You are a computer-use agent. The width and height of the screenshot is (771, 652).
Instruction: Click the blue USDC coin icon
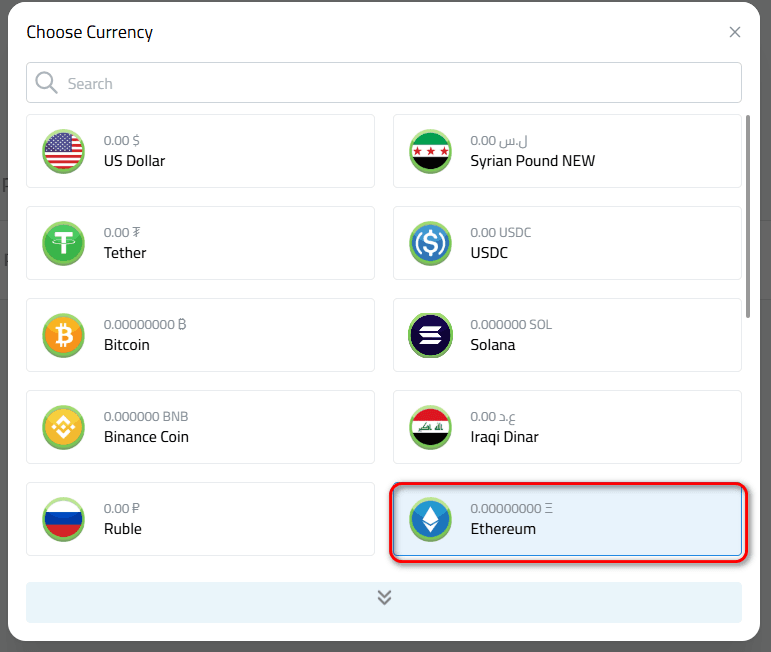pyautogui.click(x=430, y=243)
